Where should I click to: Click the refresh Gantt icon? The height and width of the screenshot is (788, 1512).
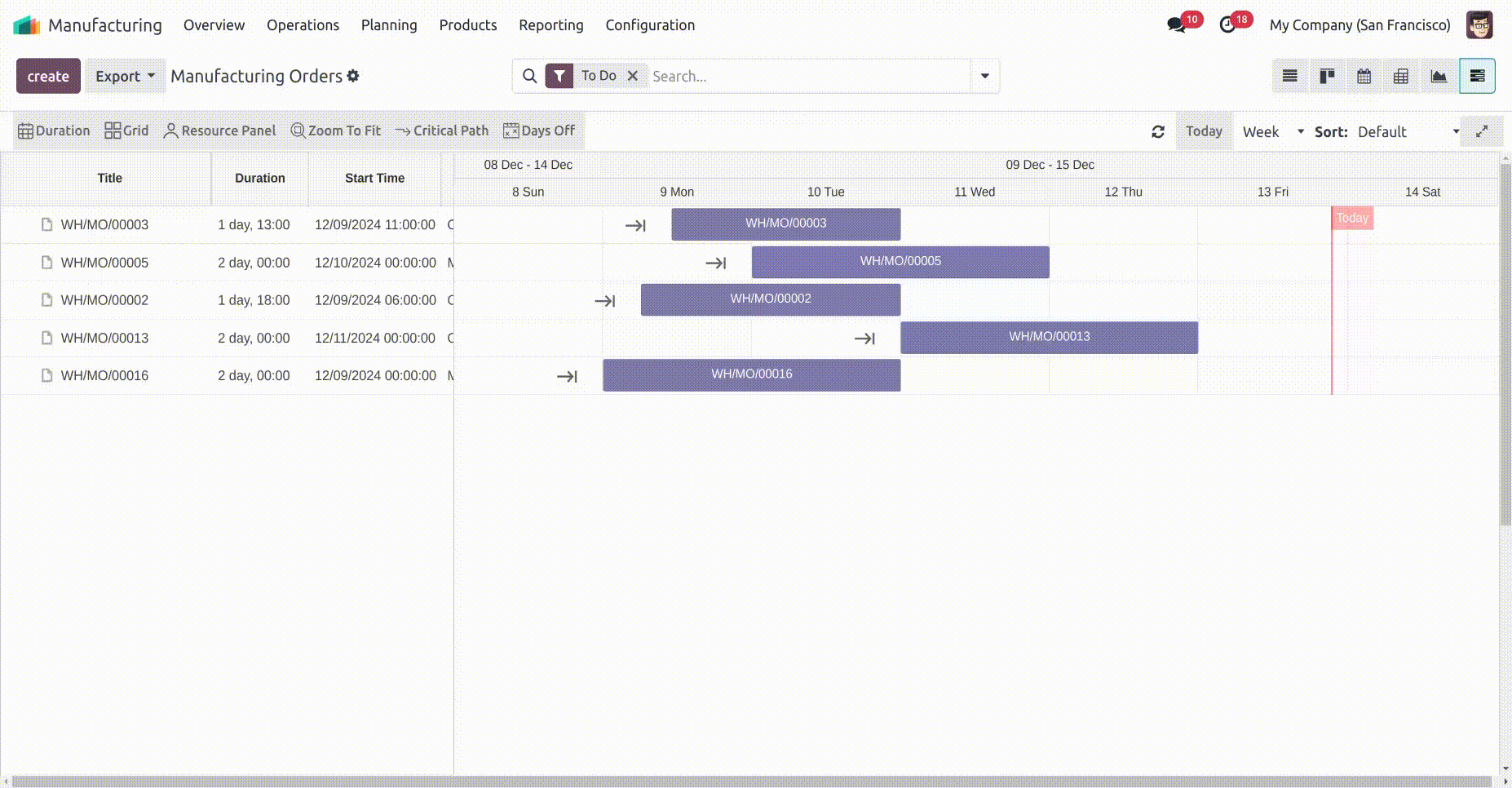(1157, 131)
